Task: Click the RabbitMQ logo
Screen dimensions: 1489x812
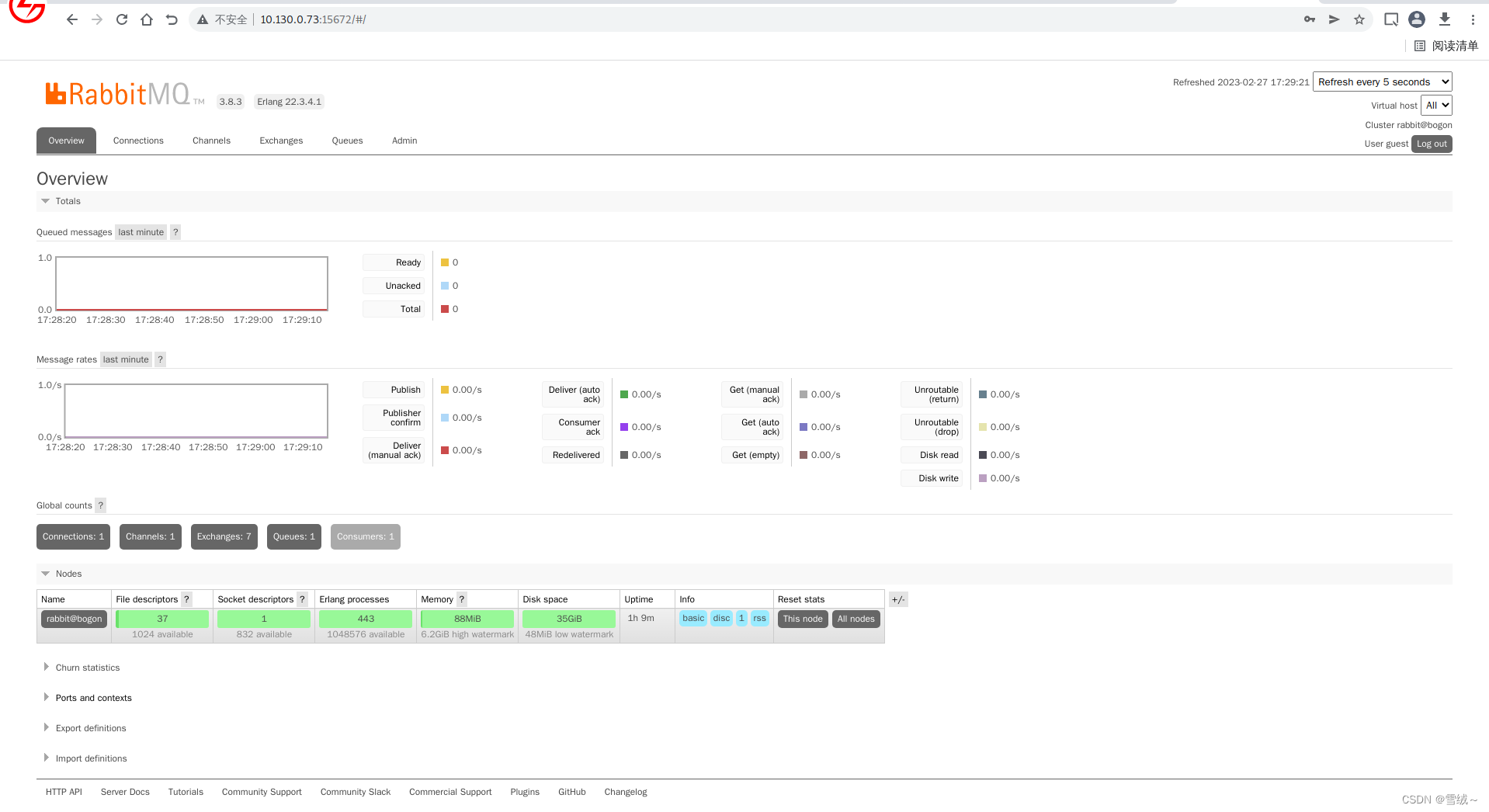Action: coord(124,95)
